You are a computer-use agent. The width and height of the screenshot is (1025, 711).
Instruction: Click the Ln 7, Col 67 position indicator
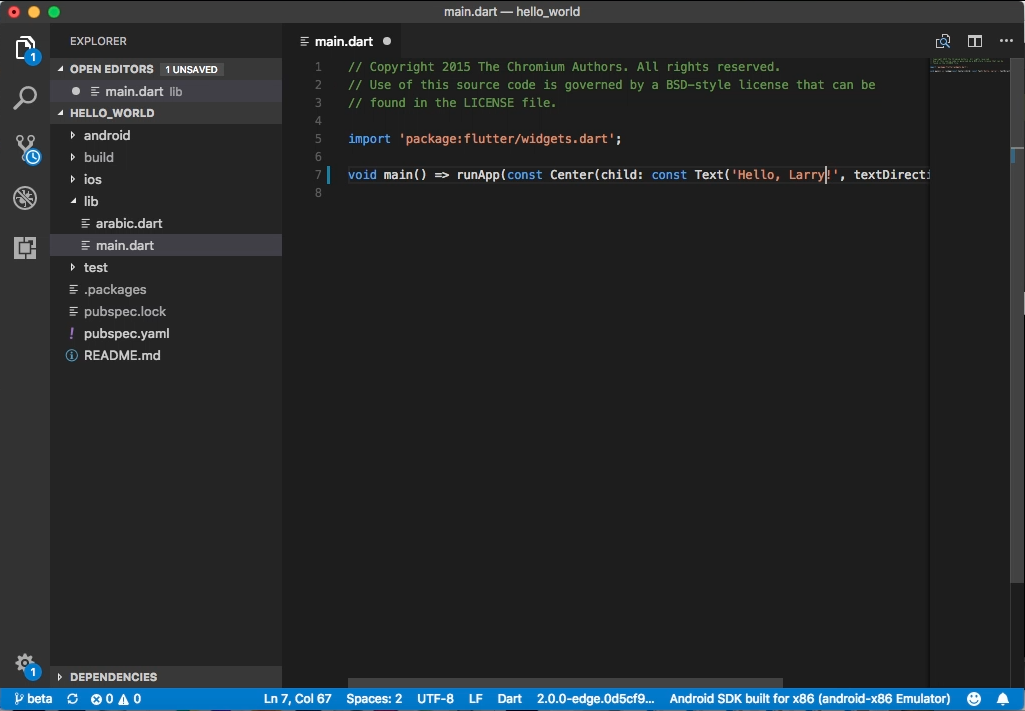pyautogui.click(x=297, y=699)
